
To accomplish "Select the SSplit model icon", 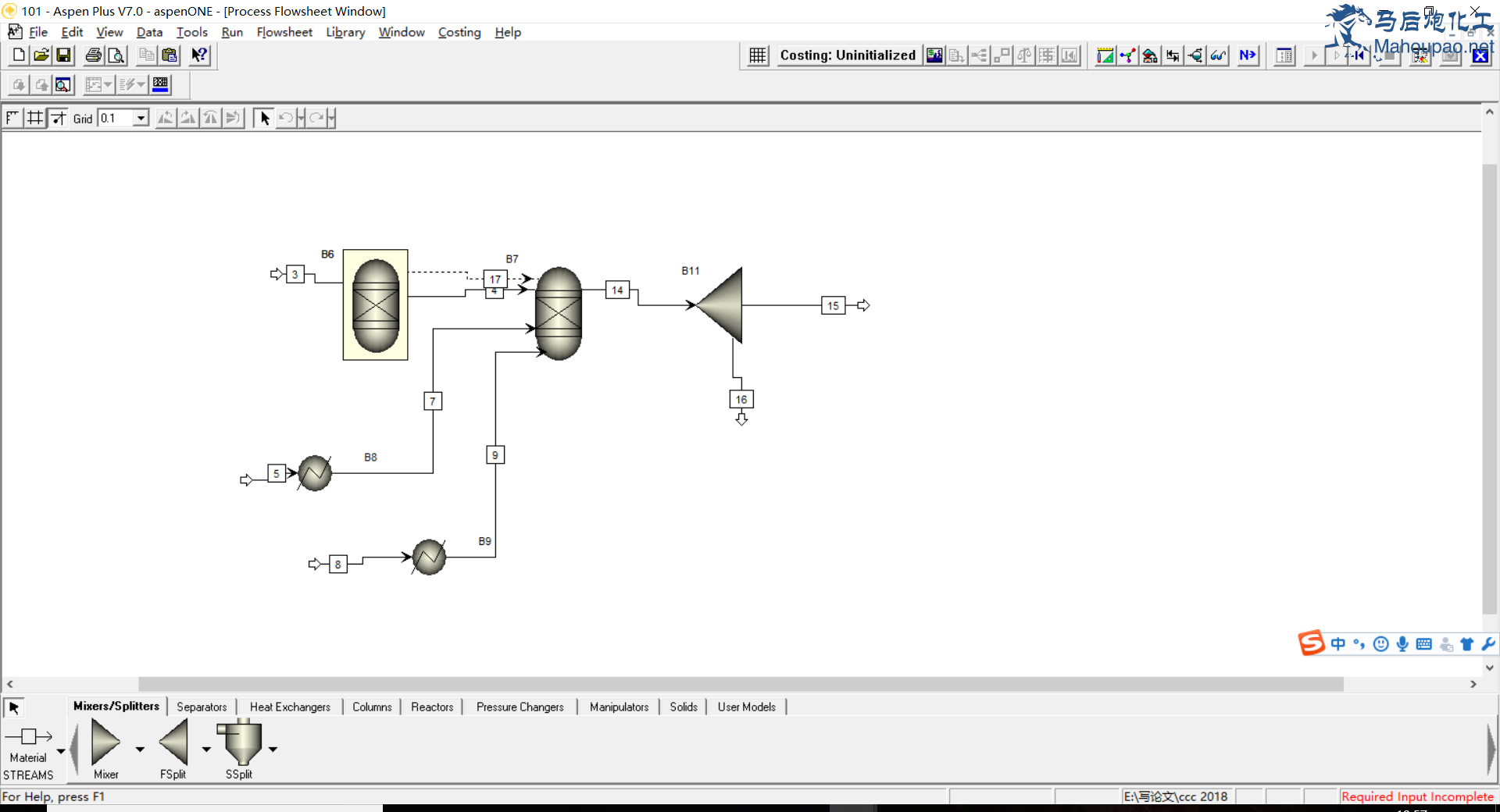I will tap(240, 742).
